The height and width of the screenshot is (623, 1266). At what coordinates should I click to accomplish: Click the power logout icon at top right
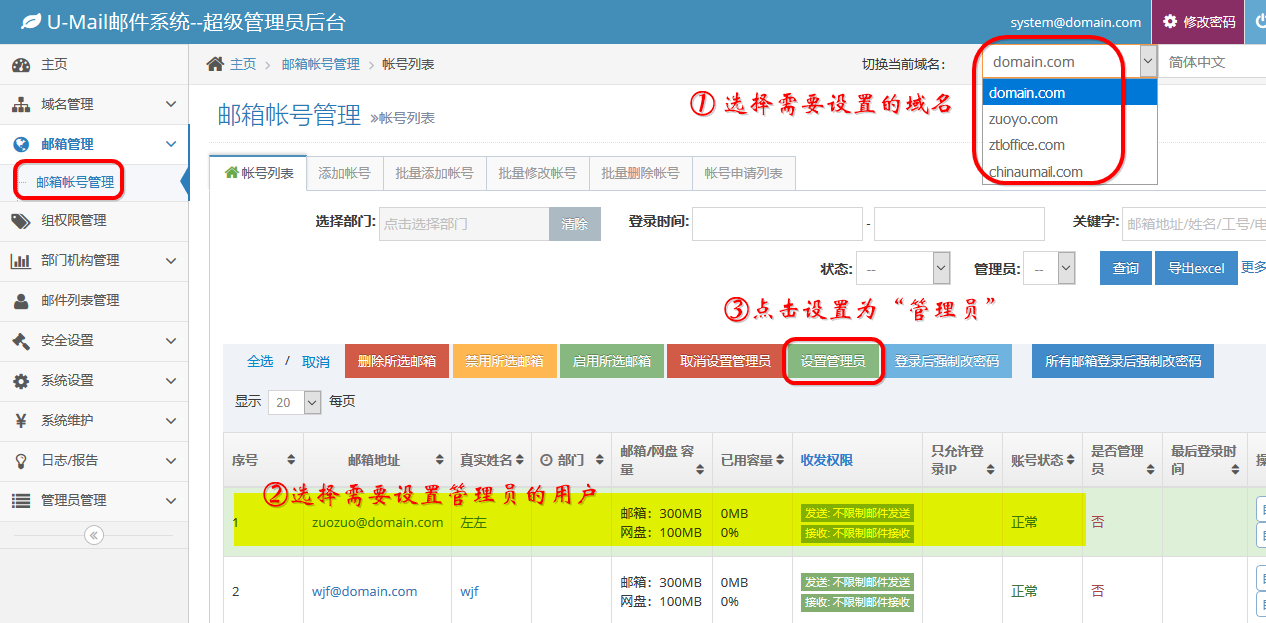pyautogui.click(x=1256, y=21)
